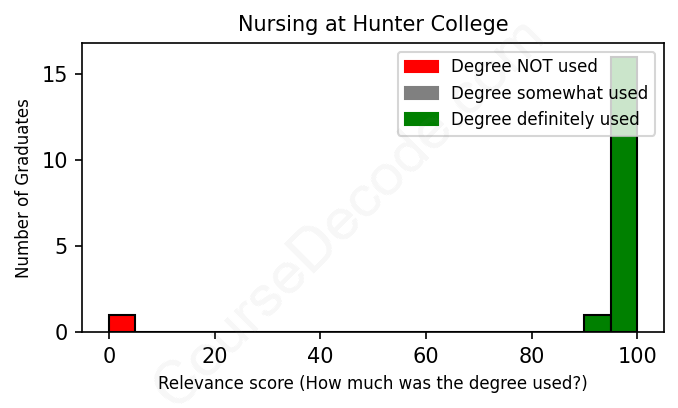
Task: Select the 'Degree NOT used' legend label
Action: [524, 67]
